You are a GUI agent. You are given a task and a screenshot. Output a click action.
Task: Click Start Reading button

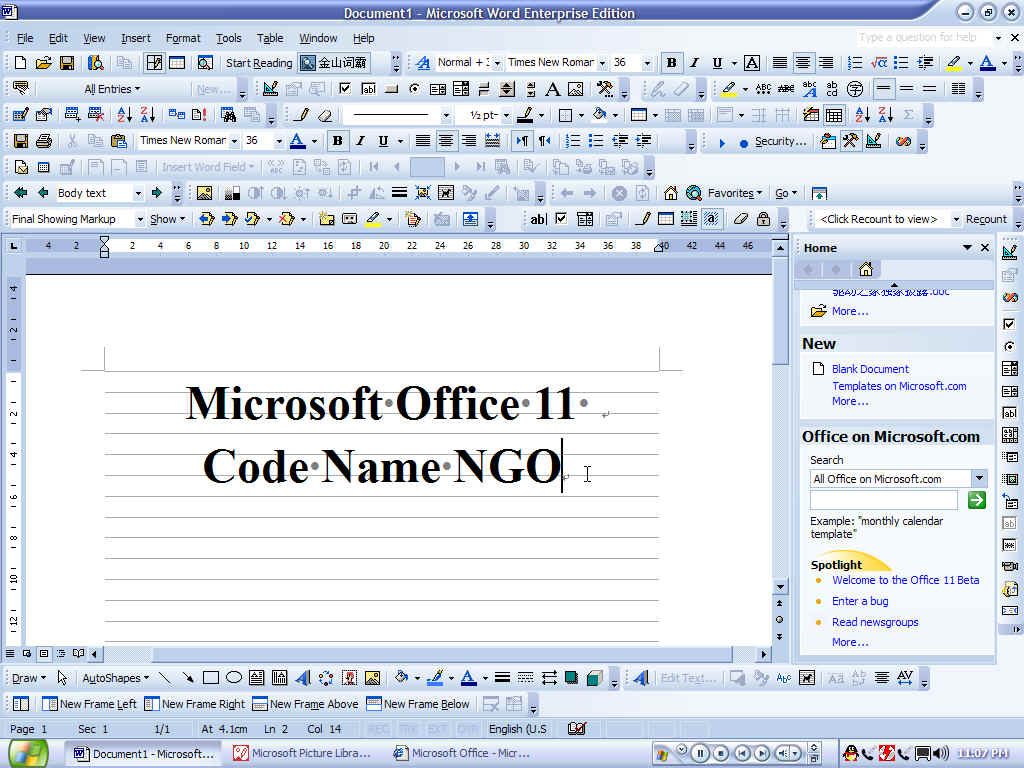[259, 63]
